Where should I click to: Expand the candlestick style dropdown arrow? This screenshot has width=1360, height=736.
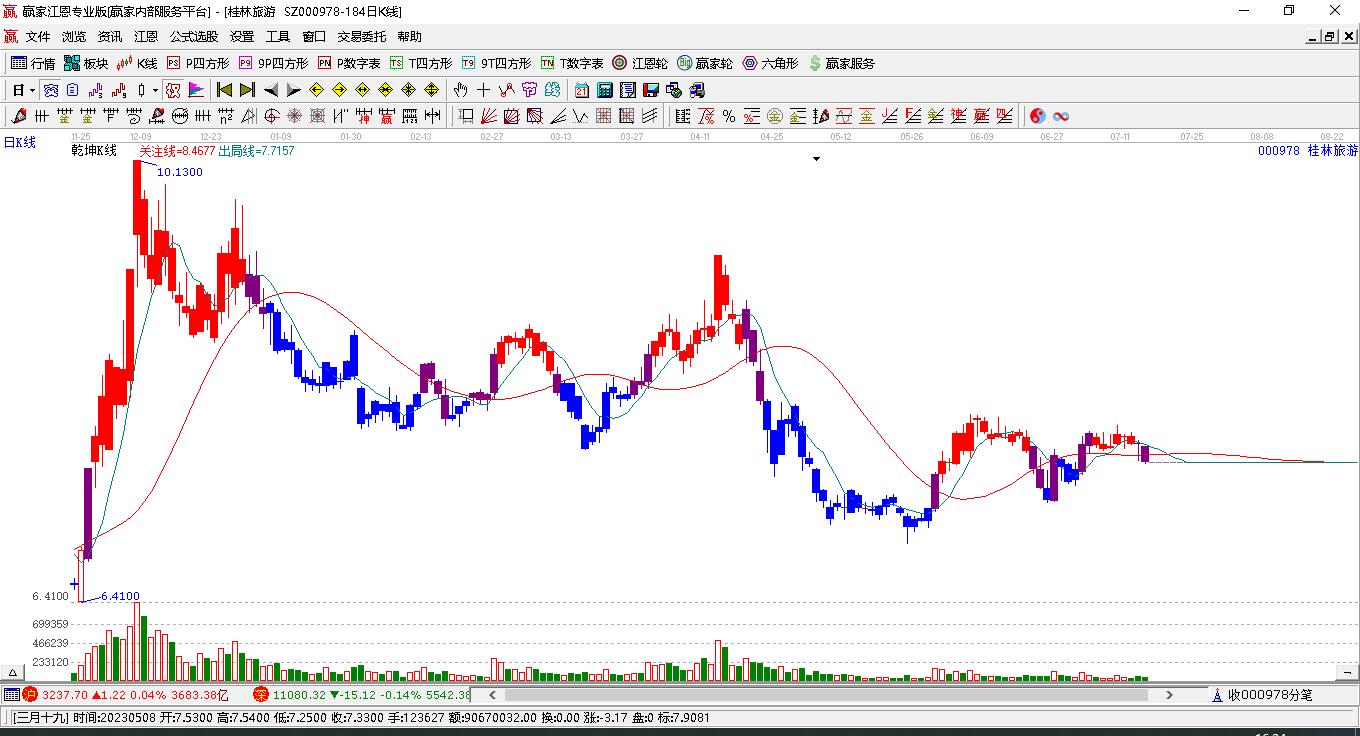(155, 90)
